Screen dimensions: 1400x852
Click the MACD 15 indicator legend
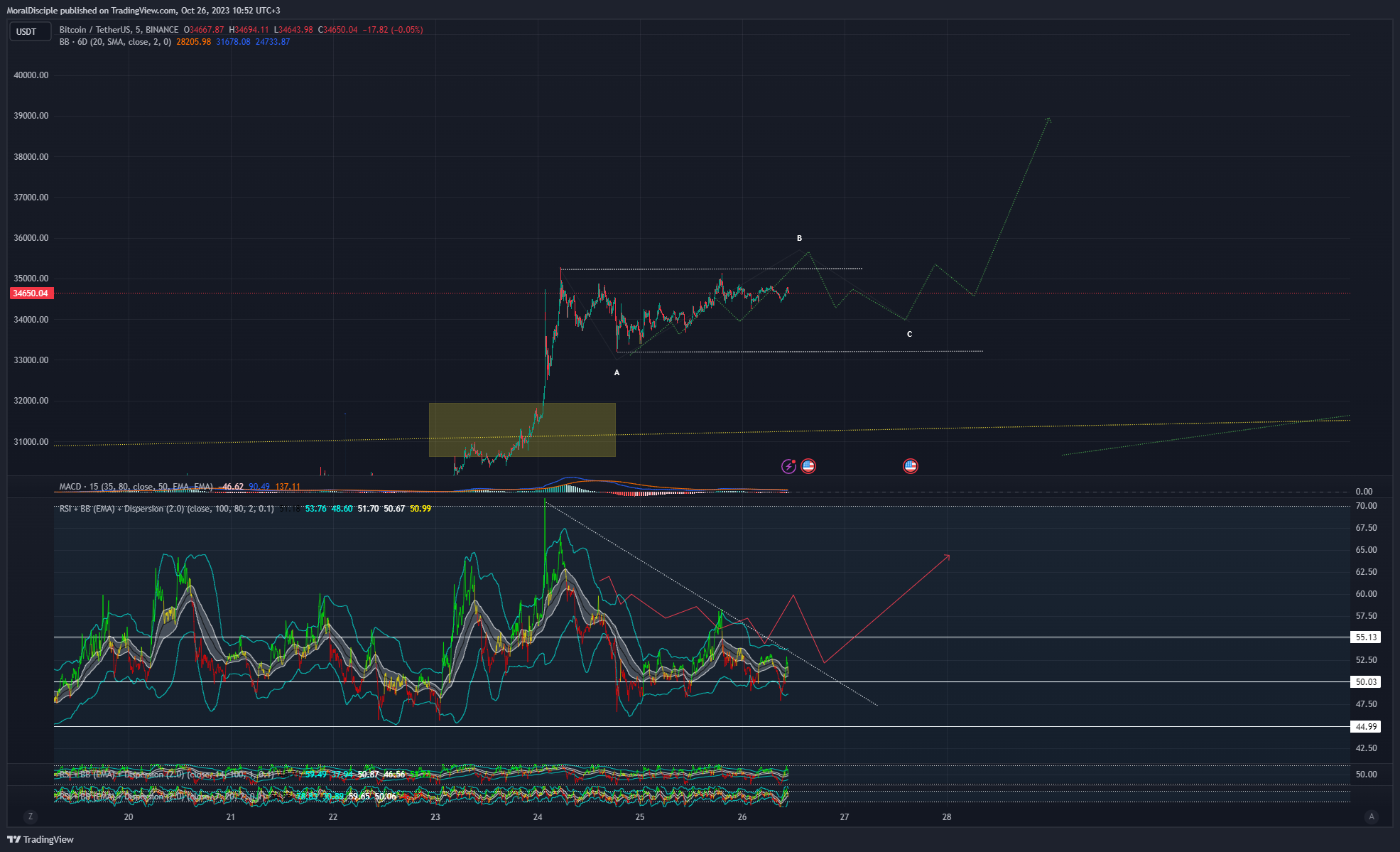point(136,487)
